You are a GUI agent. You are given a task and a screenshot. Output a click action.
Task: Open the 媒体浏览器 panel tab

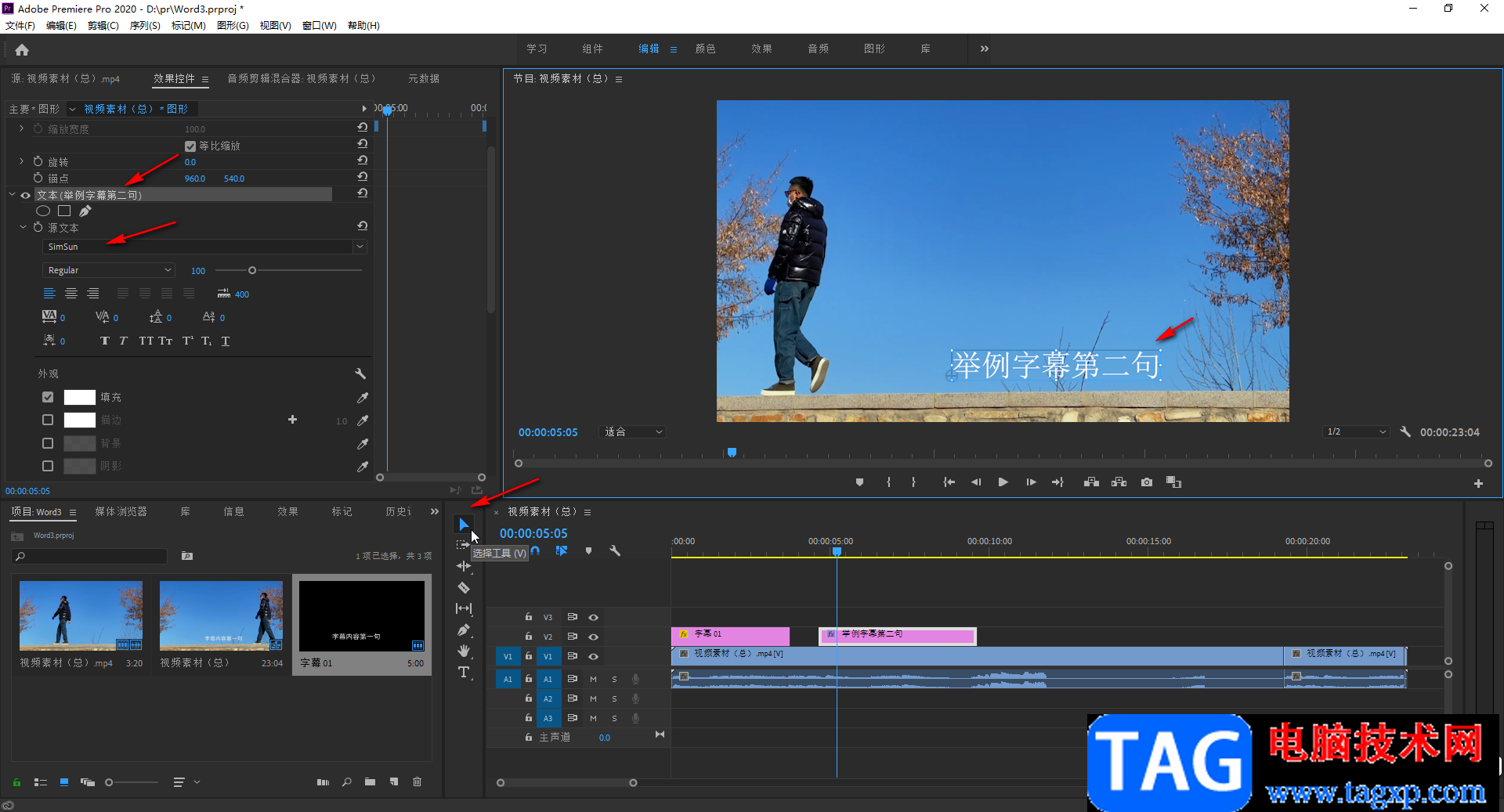coord(121,511)
